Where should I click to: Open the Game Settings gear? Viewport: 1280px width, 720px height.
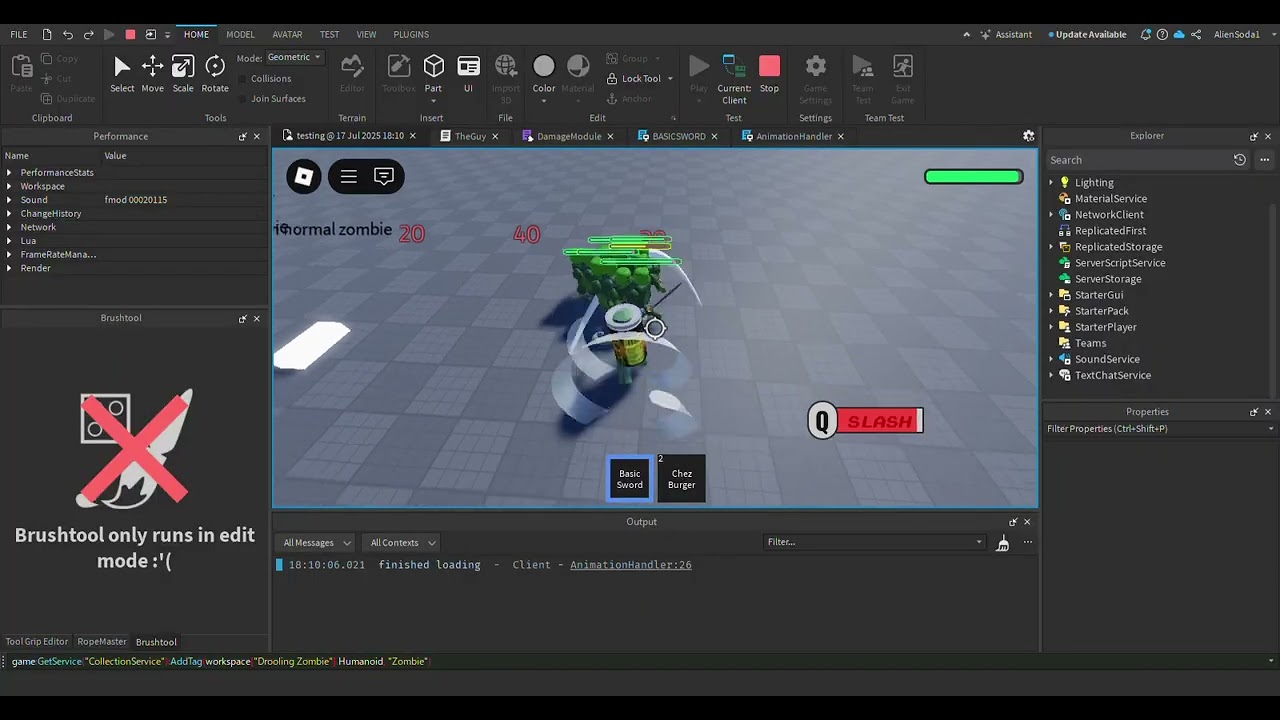tap(815, 74)
